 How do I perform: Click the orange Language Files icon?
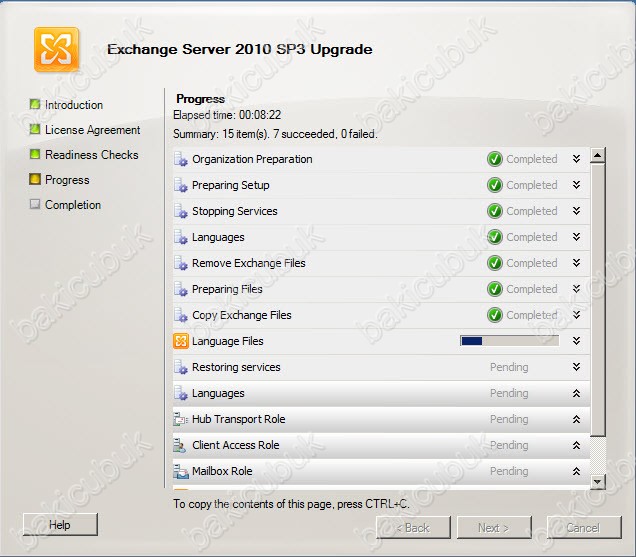pos(181,341)
